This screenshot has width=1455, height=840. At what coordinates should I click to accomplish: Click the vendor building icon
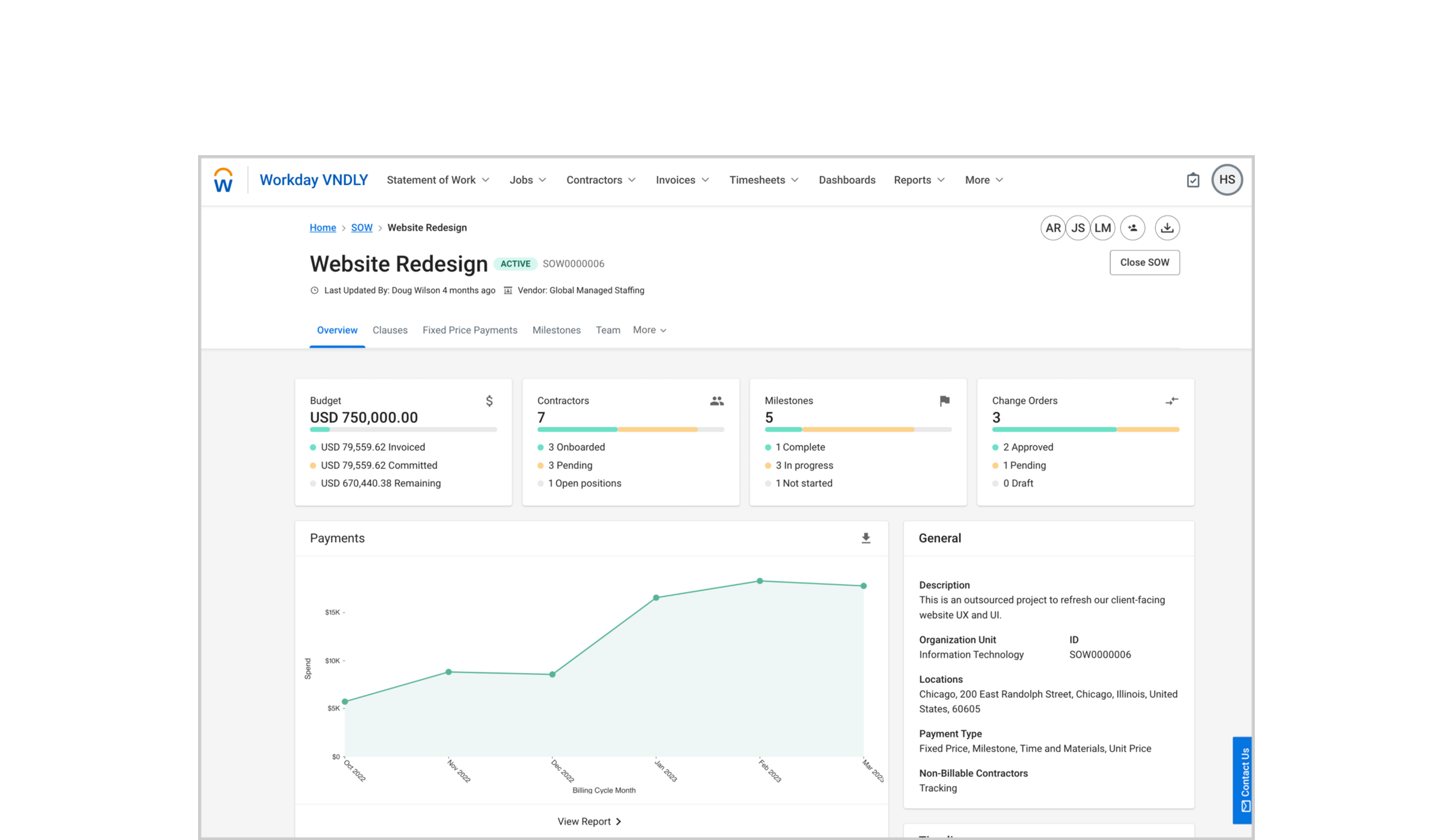[x=508, y=290]
